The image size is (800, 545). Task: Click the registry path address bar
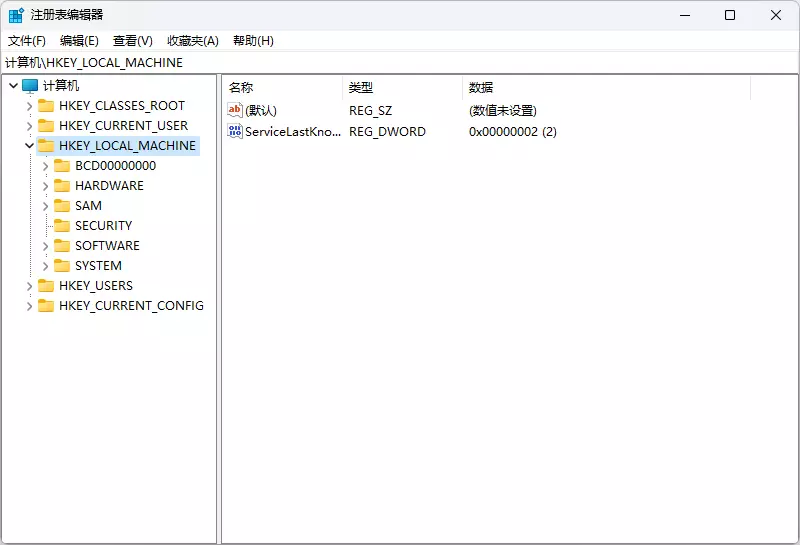click(x=400, y=63)
